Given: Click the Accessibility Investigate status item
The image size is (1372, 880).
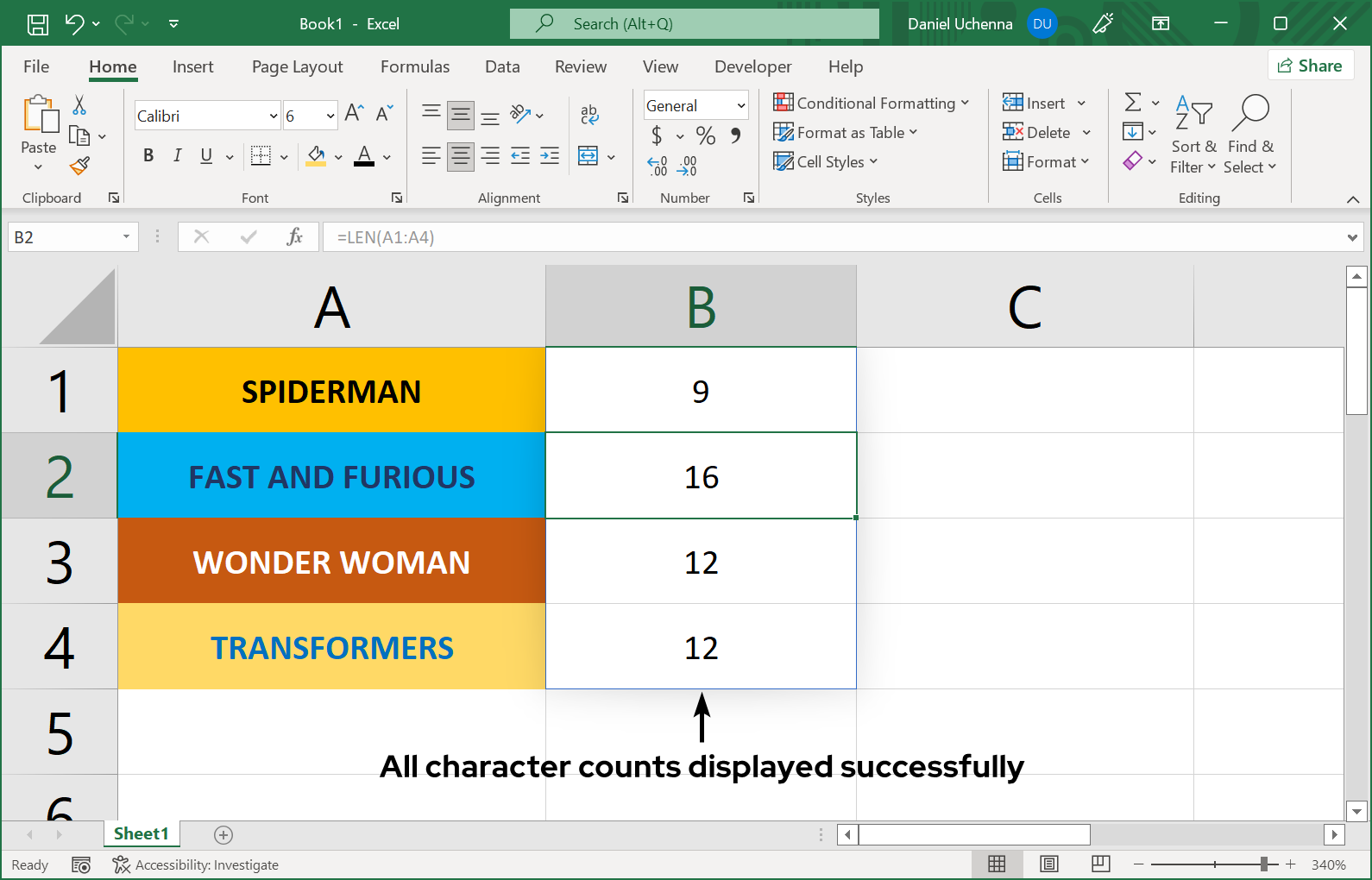Looking at the screenshot, I should [x=196, y=864].
